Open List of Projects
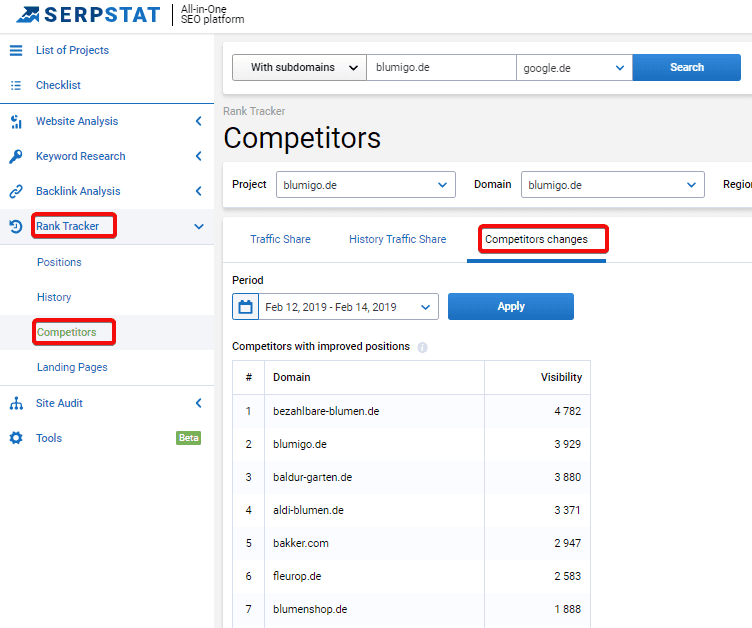The width and height of the screenshot is (752, 628). pyautogui.click(x=72, y=50)
